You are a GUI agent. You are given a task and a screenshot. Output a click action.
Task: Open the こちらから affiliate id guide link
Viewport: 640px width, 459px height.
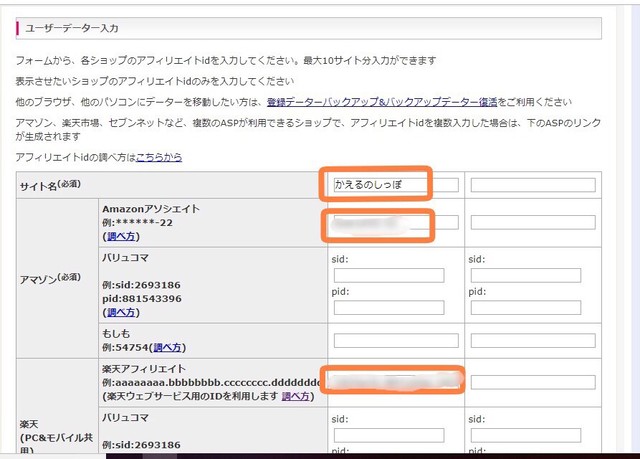(x=159, y=157)
